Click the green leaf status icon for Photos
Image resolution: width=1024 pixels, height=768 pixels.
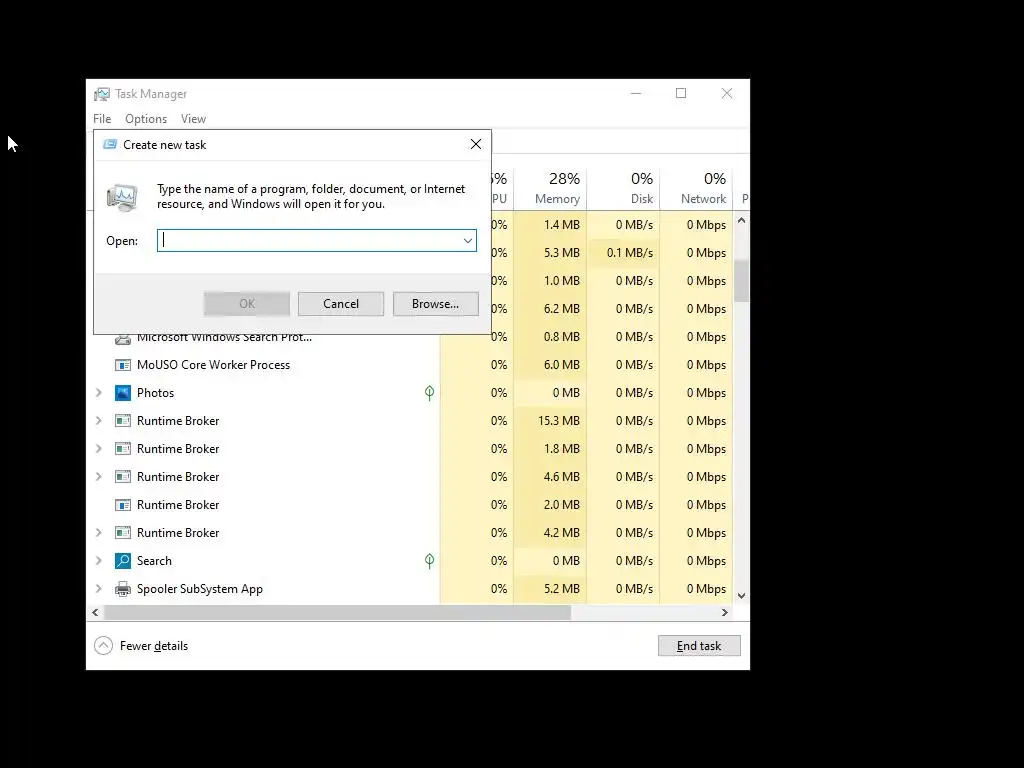click(429, 392)
